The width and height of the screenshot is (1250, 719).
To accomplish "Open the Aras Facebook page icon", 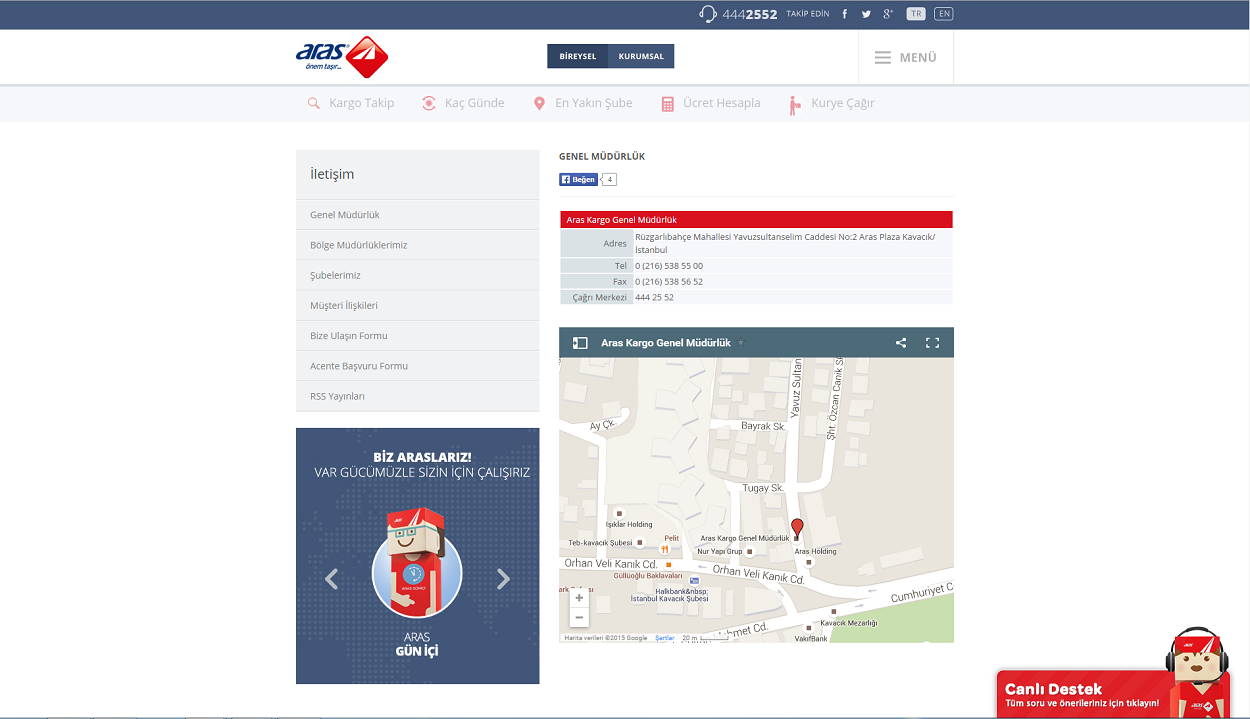I will point(845,14).
